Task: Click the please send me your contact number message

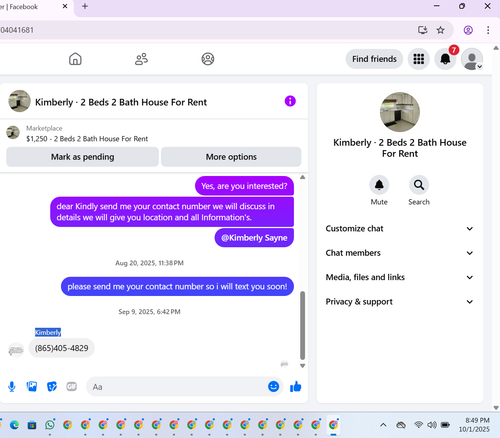Action: pos(177,286)
